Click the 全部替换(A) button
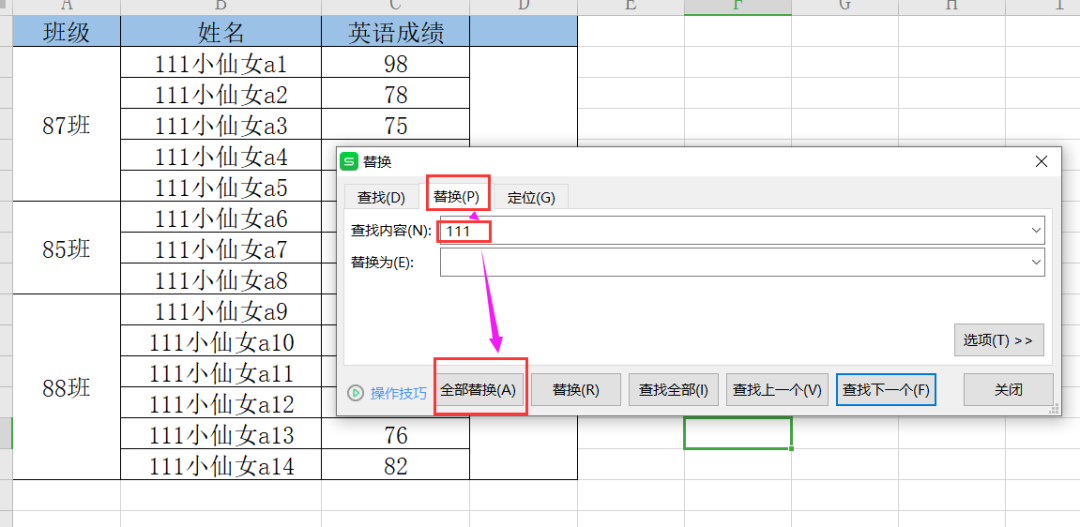 479,390
